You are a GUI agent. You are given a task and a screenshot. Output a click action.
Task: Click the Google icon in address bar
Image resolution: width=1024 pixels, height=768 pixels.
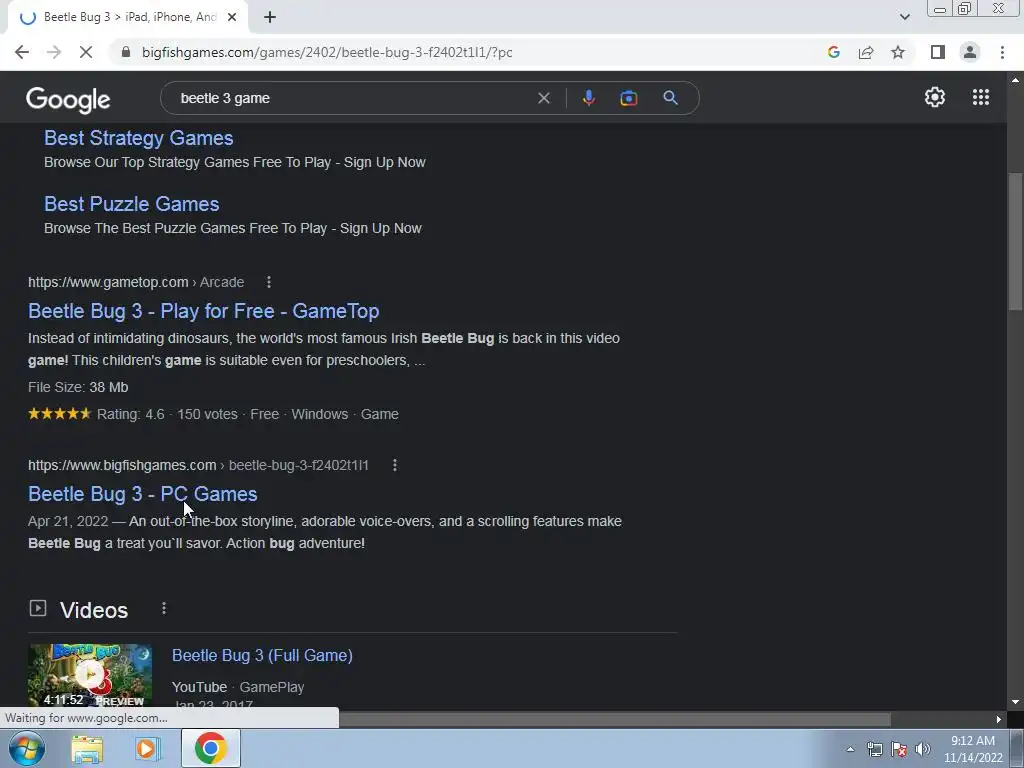pos(833,52)
